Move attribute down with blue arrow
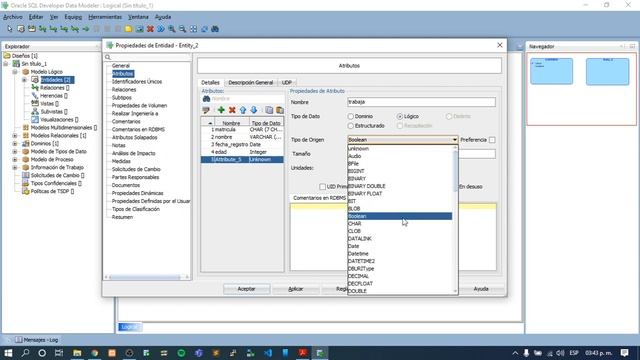The width and height of the screenshot is (640, 360). 253,110
